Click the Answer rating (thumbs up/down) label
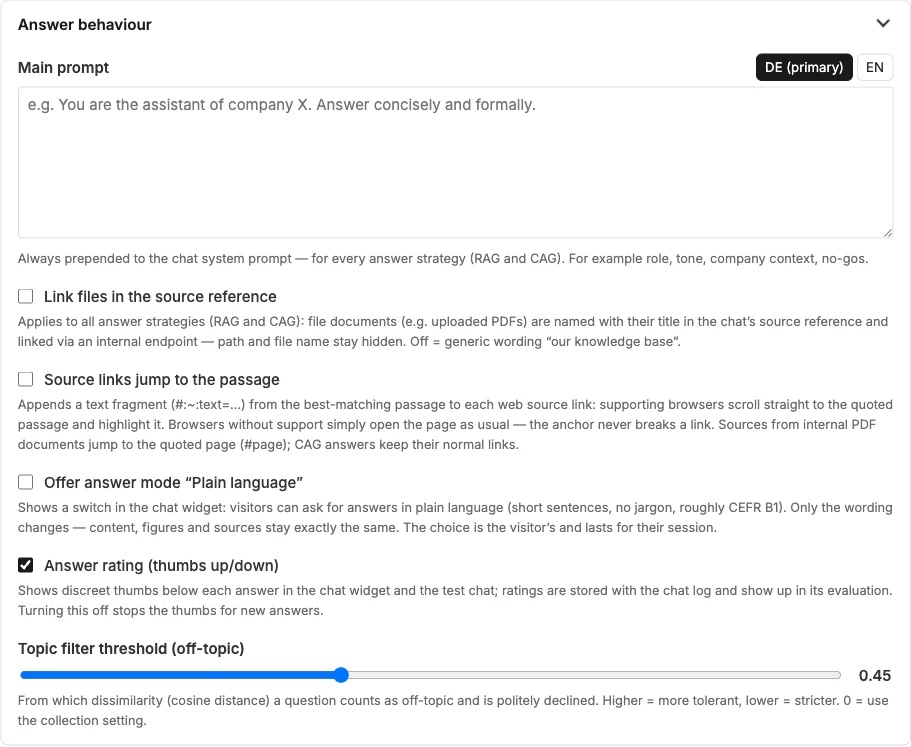The height and width of the screenshot is (747, 911). tap(162, 566)
